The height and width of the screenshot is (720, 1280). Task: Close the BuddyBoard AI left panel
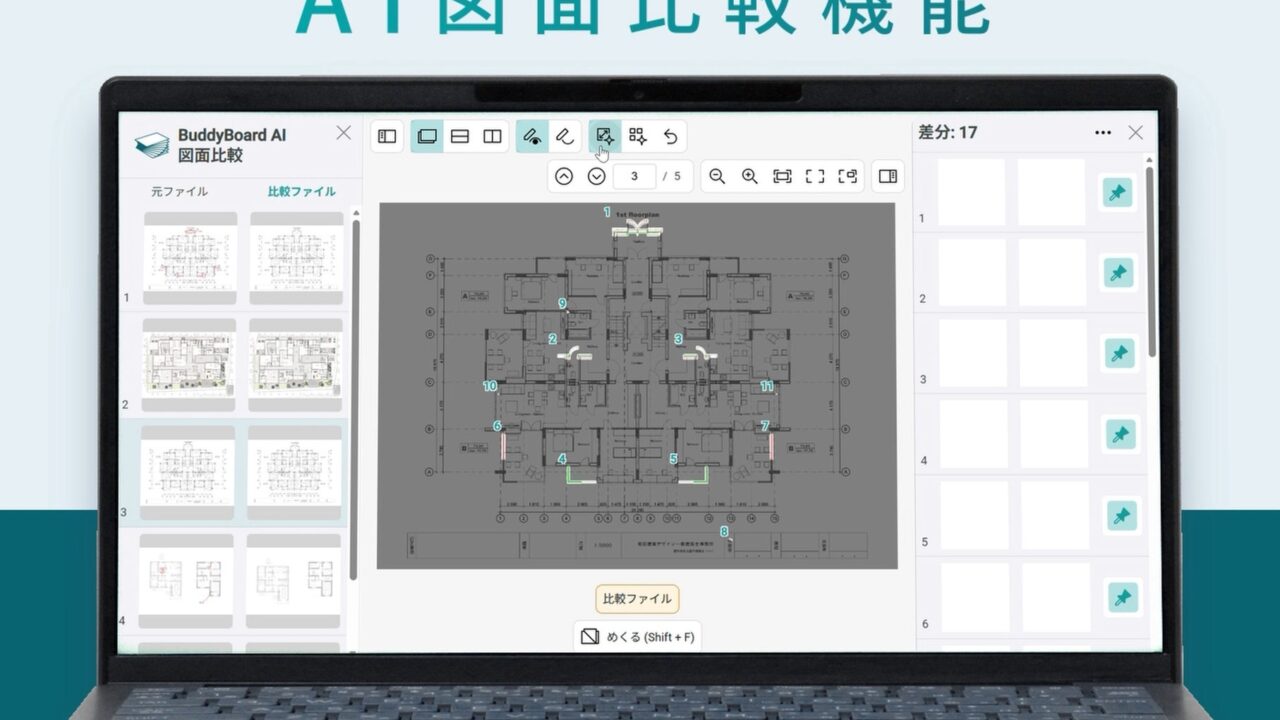(343, 132)
